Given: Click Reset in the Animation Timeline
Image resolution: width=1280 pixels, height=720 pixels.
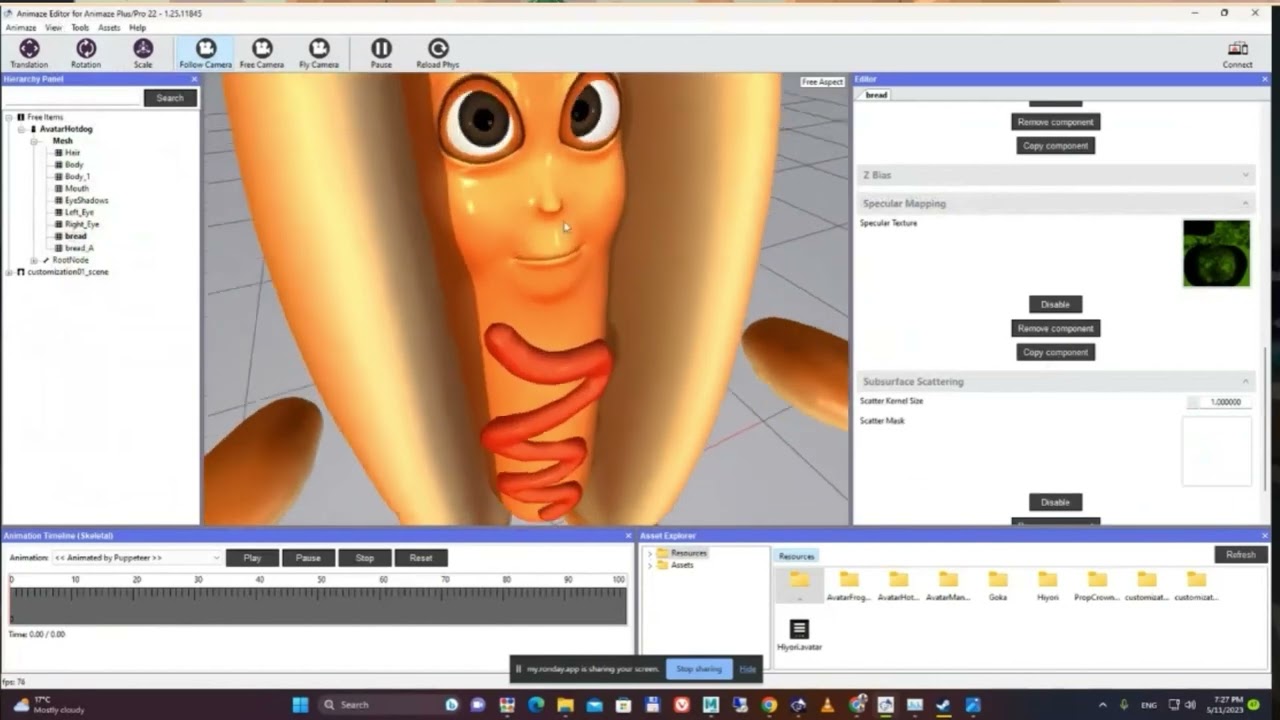Looking at the screenshot, I should click(x=421, y=558).
